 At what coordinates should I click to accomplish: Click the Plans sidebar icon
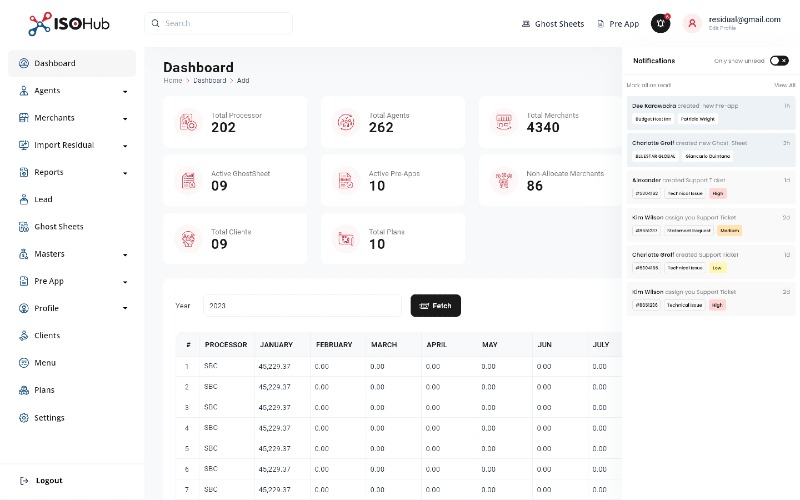click(x=23, y=390)
